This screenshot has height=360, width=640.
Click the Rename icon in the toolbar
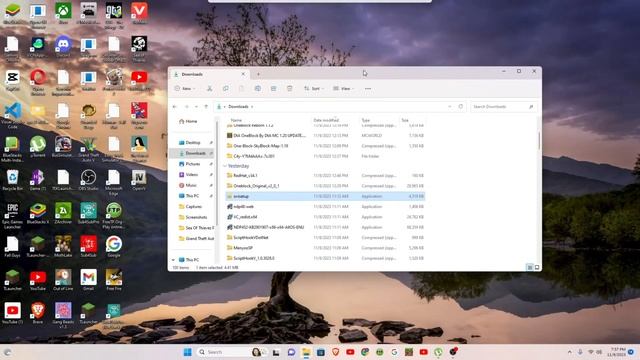point(258,89)
